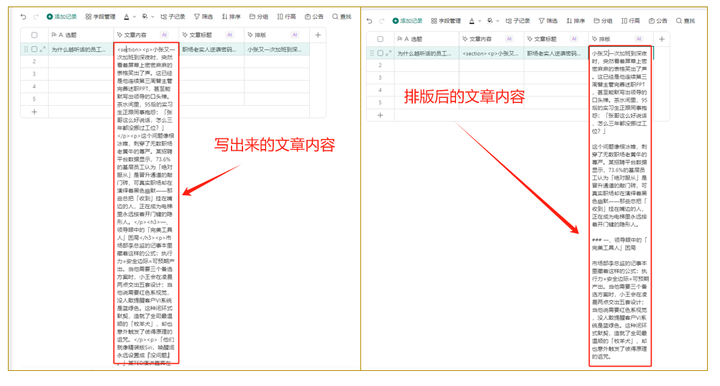This screenshot has height=386, width=720.
Task: Toggle the select-all checkbox in left table header
Action: coord(34,35)
